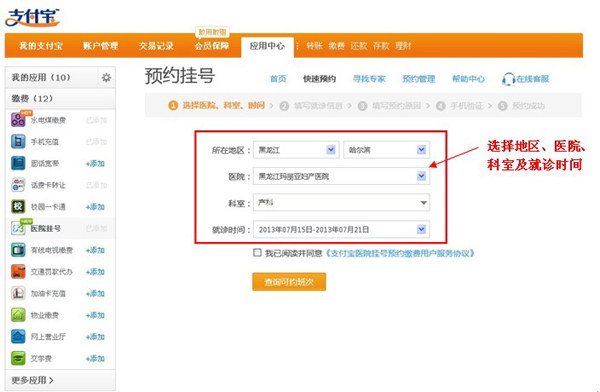Viewport: 600px width, 392px height.
Task: Open the 预约管理 link
Action: coord(419,79)
